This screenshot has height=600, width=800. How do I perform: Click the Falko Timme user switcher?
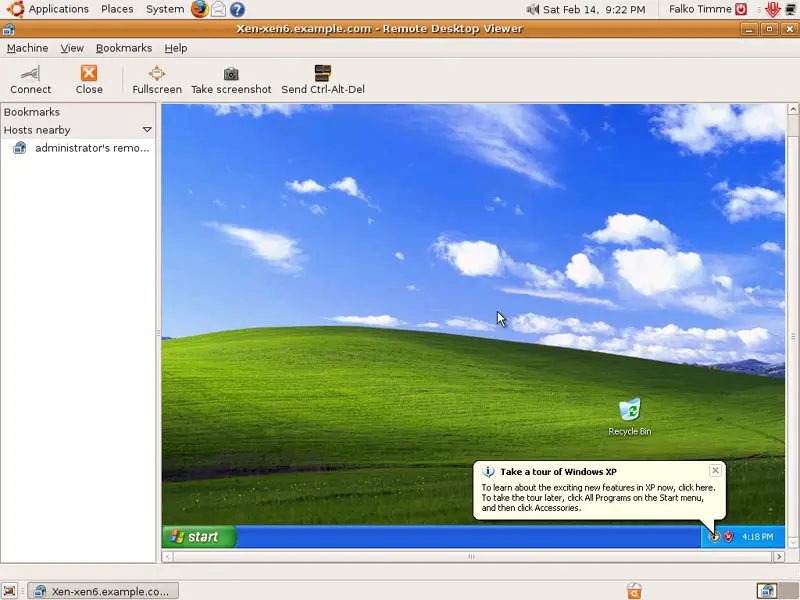click(700, 9)
